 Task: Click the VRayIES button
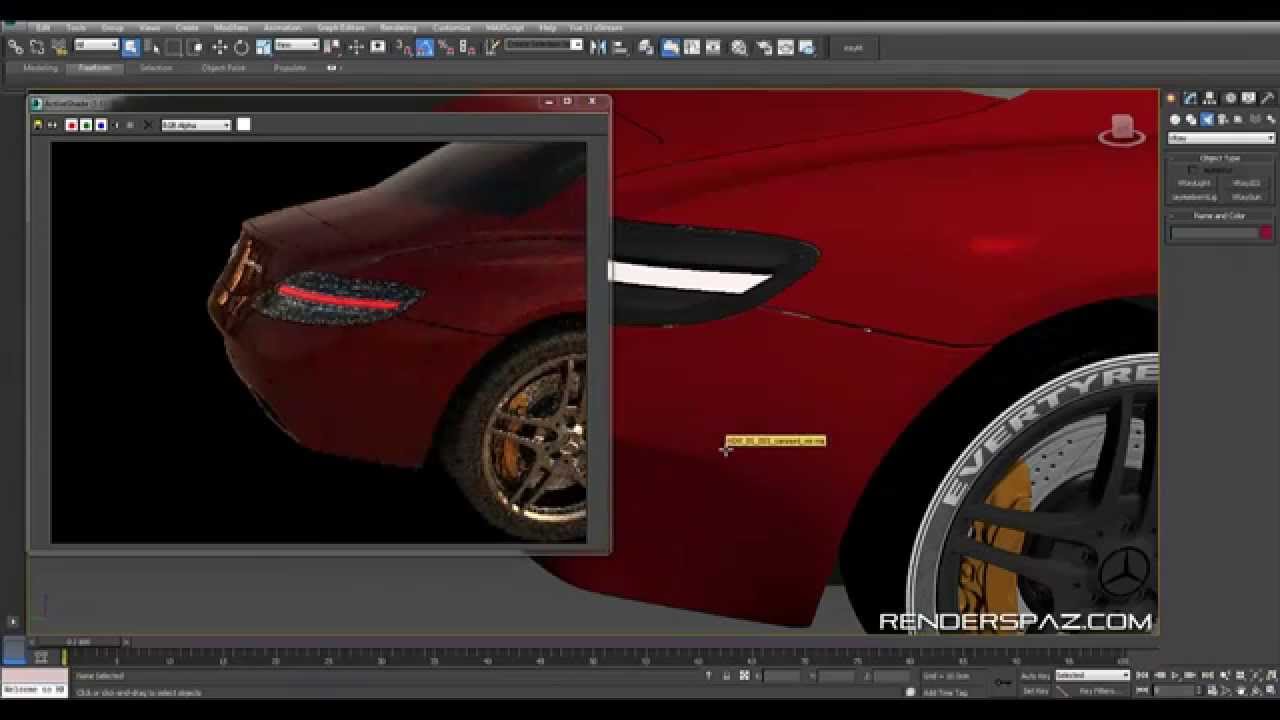click(x=1246, y=184)
